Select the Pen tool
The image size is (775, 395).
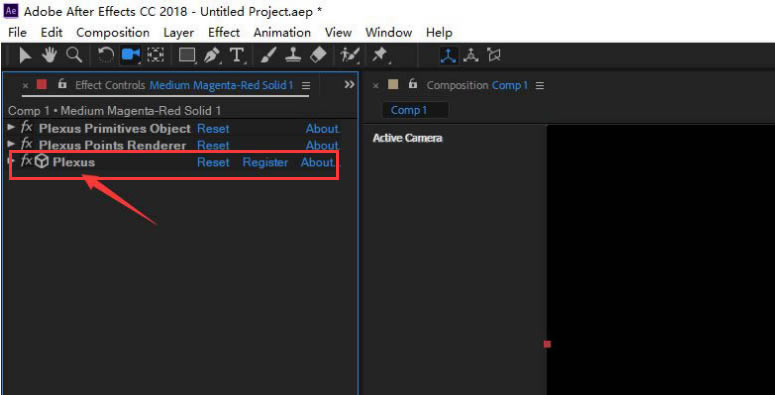click(x=212, y=55)
